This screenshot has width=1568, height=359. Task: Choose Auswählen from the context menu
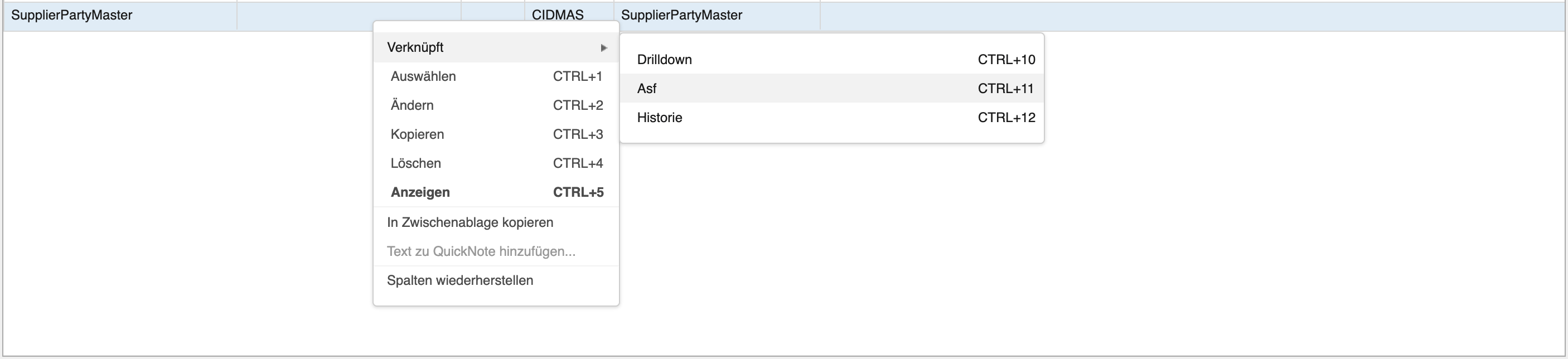(x=423, y=77)
